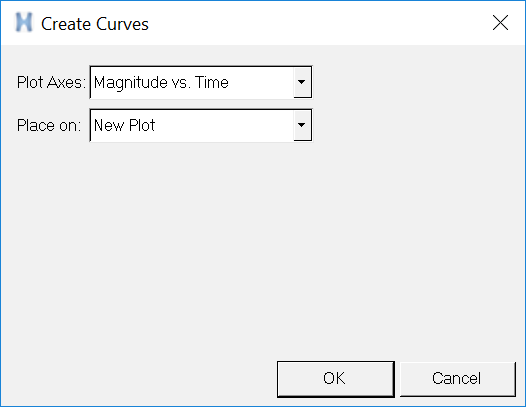Screen dimensions: 526x407
Task: Click the word Plot in Place on field
Action: (142, 125)
